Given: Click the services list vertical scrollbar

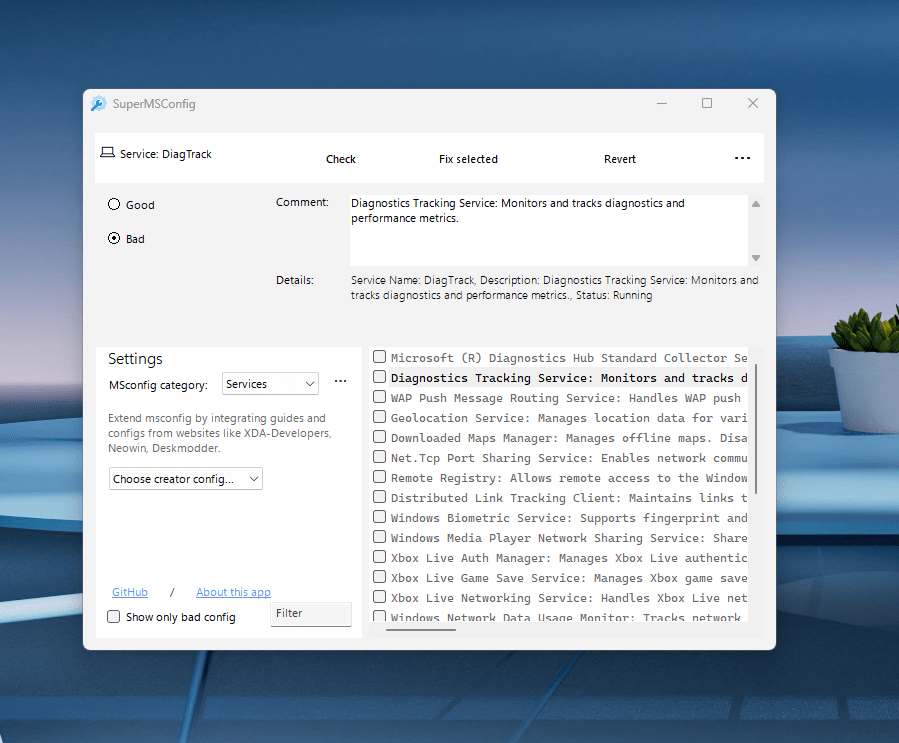Looking at the screenshot, I should point(756,429).
